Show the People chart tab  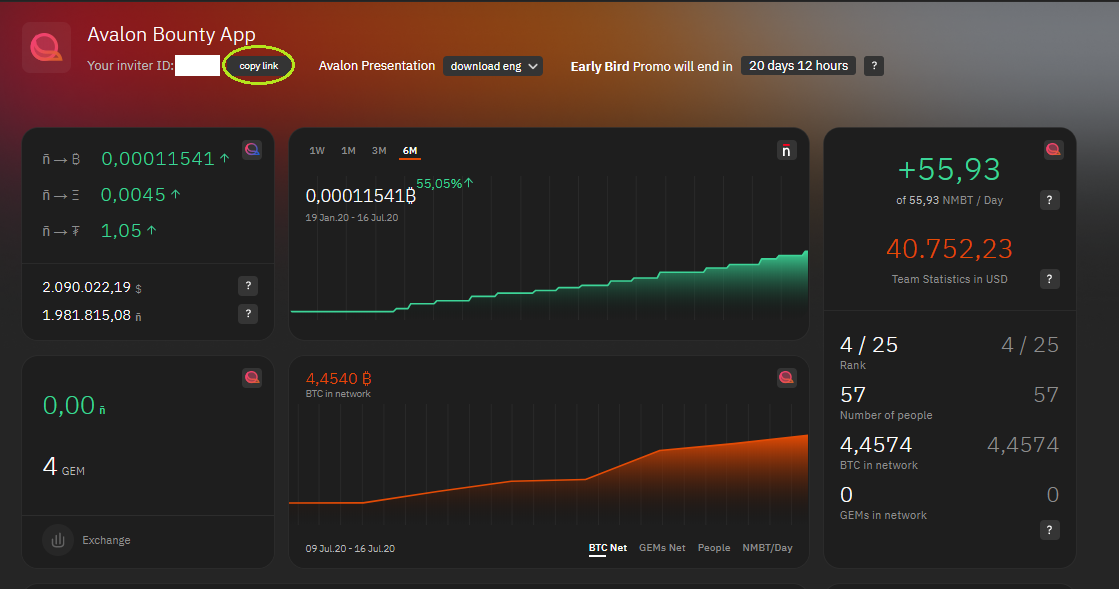[x=714, y=548]
